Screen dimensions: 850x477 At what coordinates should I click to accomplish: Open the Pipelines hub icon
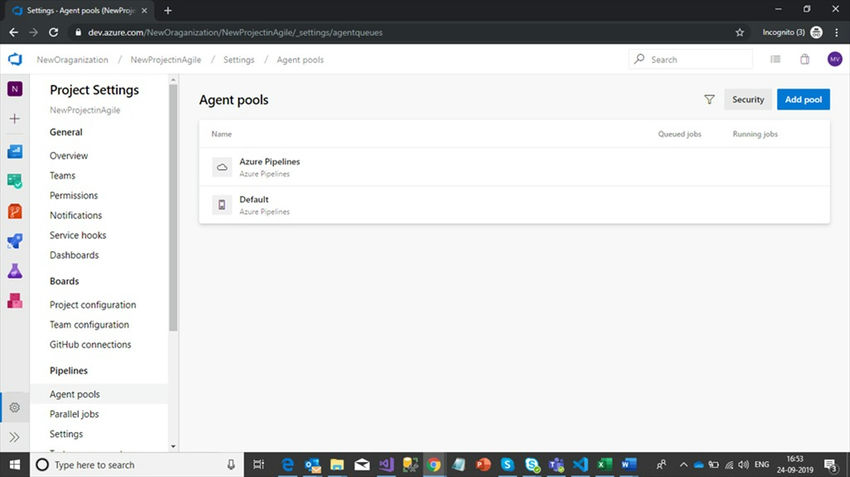tap(15, 241)
